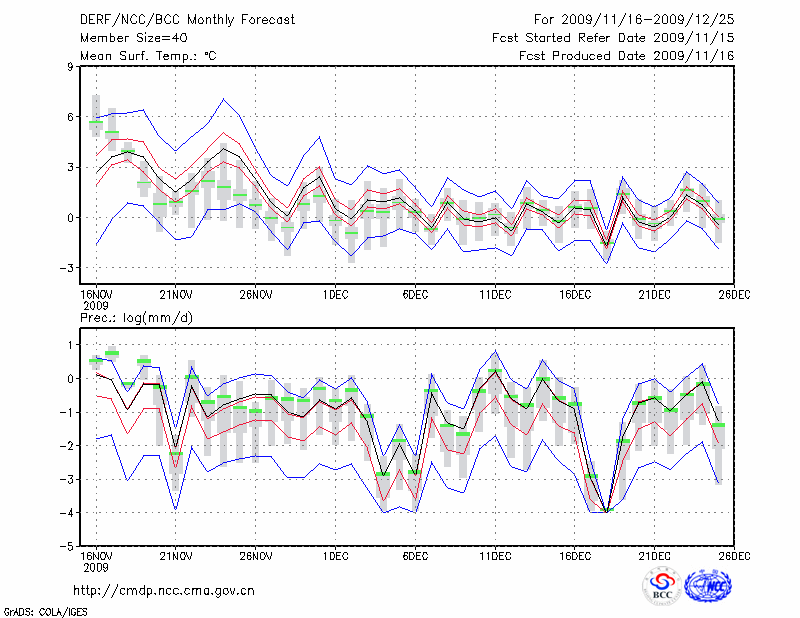Click 1DEC on the temperature chart axis
The width and height of the screenshot is (800, 618).
click(x=335, y=295)
